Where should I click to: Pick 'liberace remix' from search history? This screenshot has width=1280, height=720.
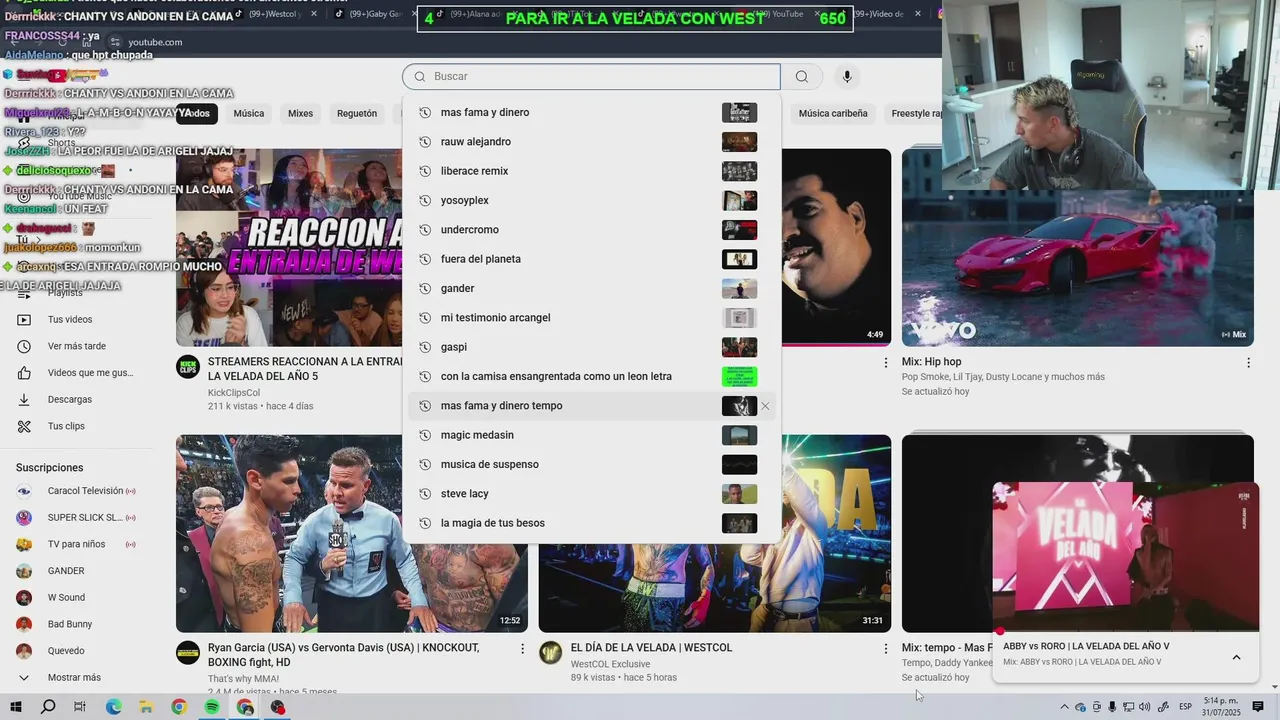tap(591, 171)
